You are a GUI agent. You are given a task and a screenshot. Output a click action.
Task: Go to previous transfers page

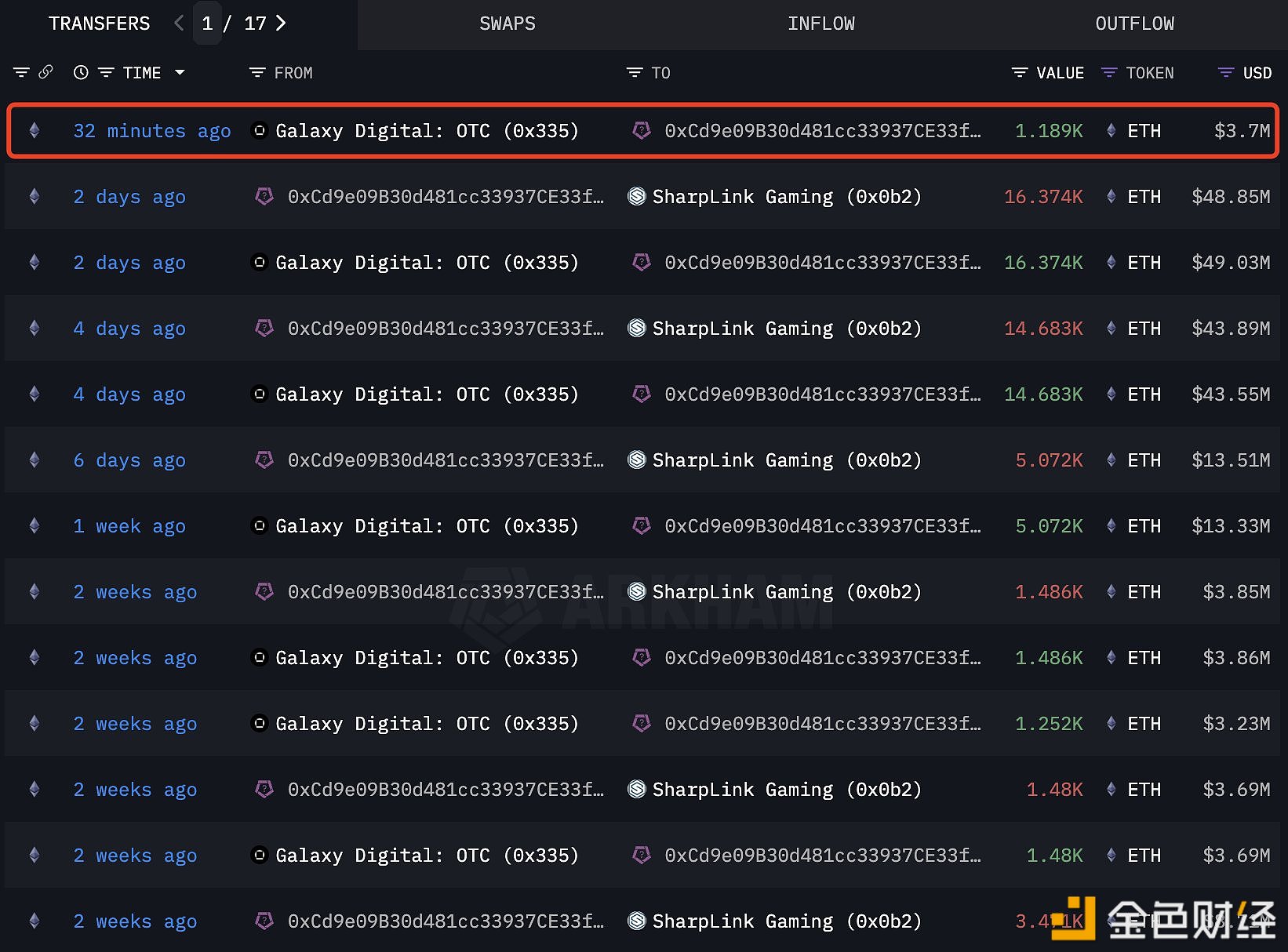(179, 24)
